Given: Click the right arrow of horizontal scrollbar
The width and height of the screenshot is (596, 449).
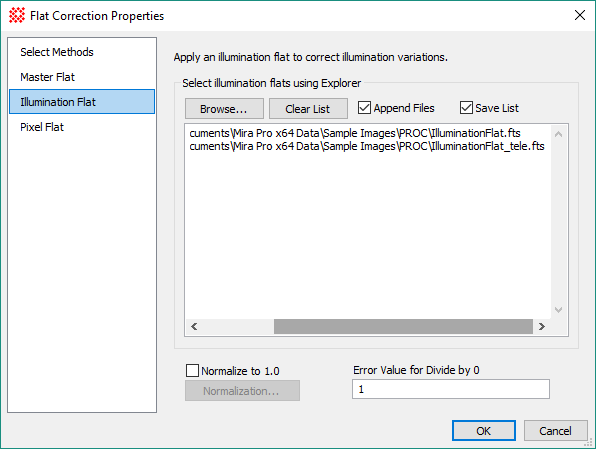Looking at the screenshot, I should [x=542, y=327].
